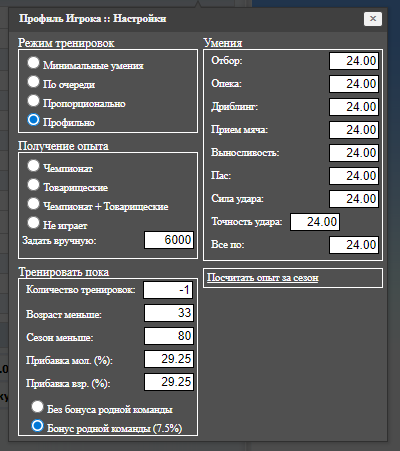This screenshot has width=400, height=451.
Task: Open the Посчитать опыт за сезон link
Action: pyautogui.click(x=263, y=278)
